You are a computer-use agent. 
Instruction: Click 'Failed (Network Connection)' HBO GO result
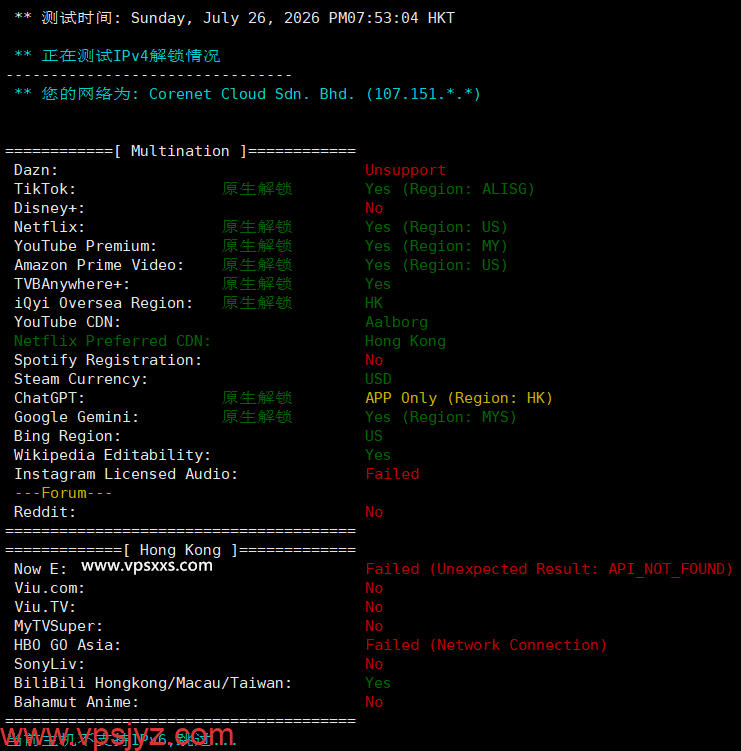pos(486,645)
